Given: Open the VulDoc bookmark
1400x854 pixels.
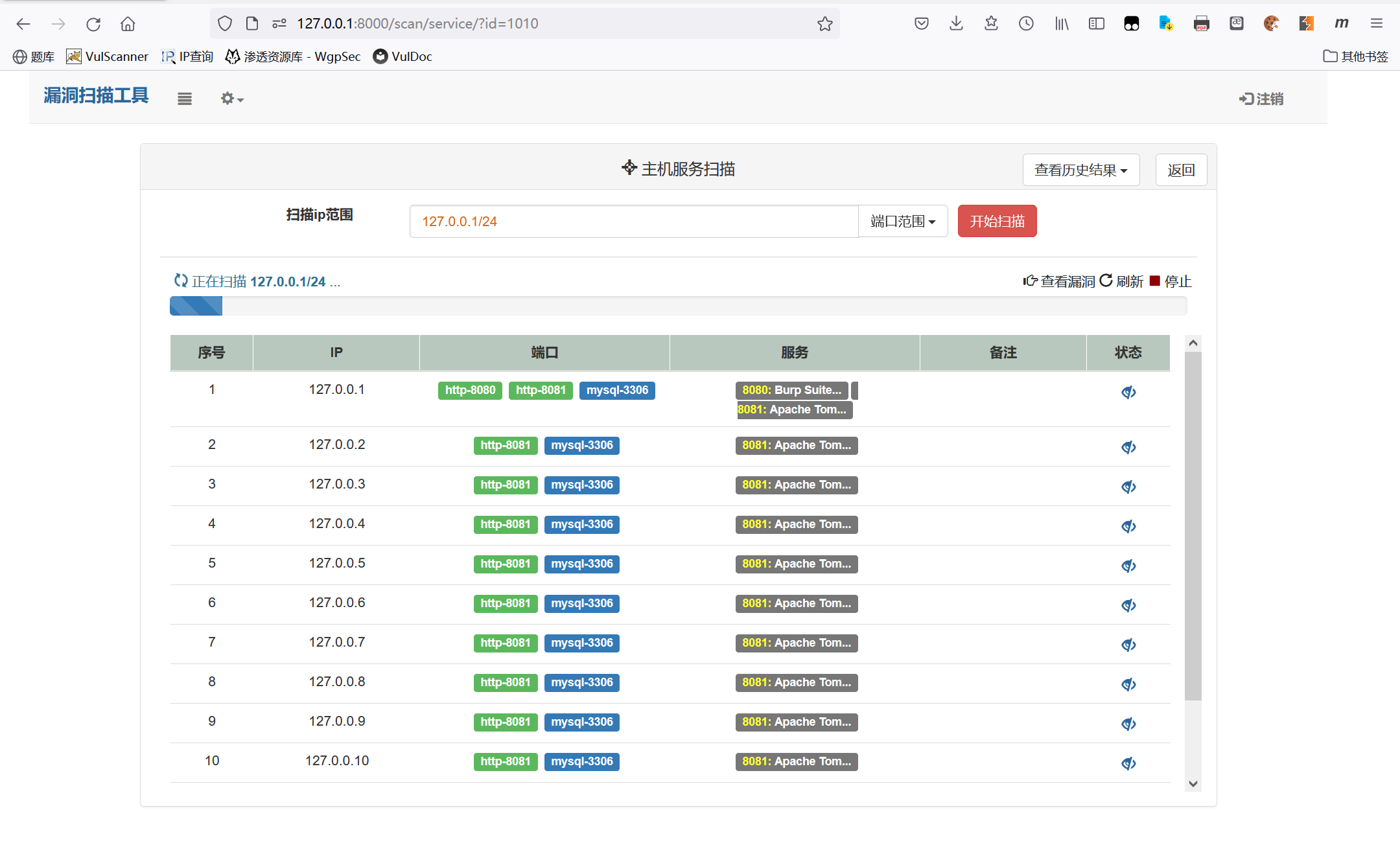Looking at the screenshot, I should click(x=402, y=57).
